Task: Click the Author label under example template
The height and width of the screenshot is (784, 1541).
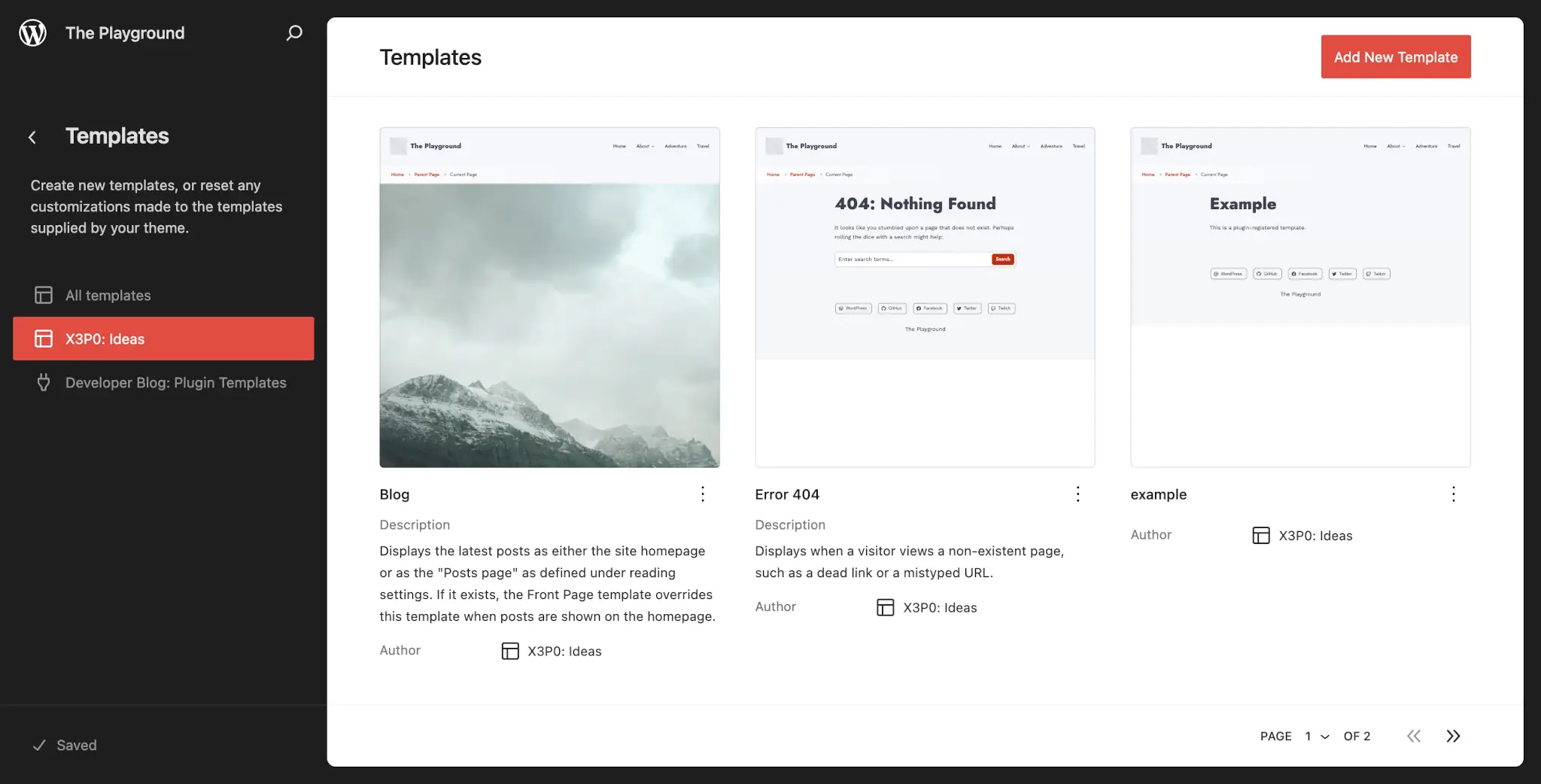Action: tap(1150, 535)
